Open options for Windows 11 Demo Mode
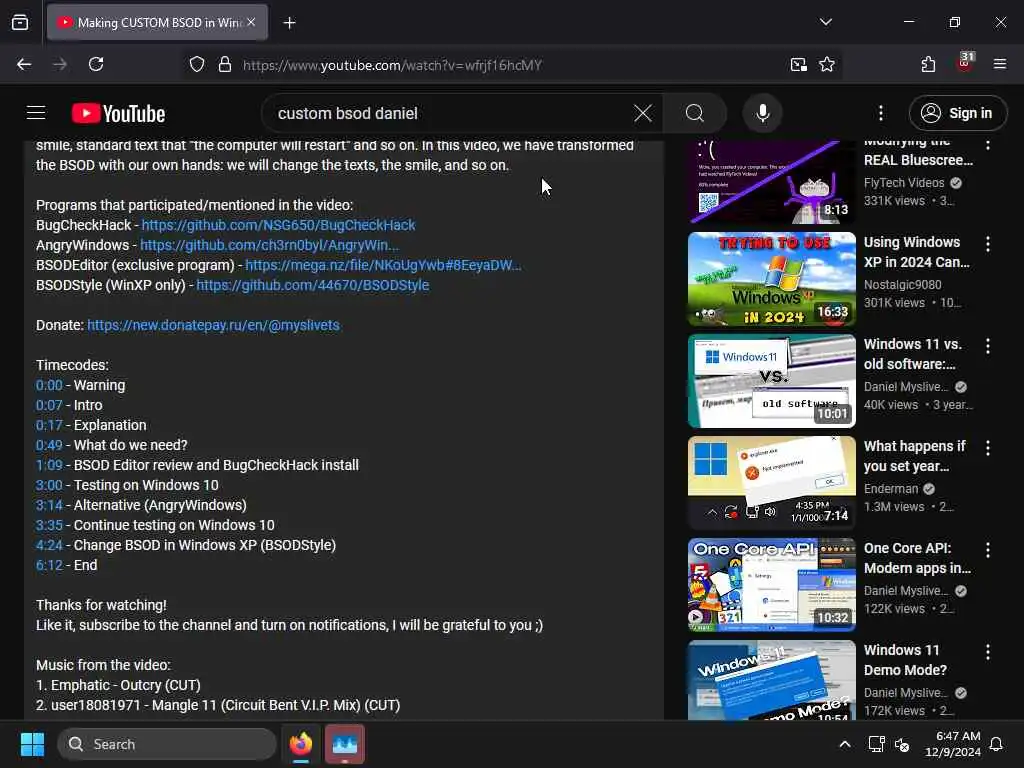This screenshot has height=768, width=1024. point(987,652)
